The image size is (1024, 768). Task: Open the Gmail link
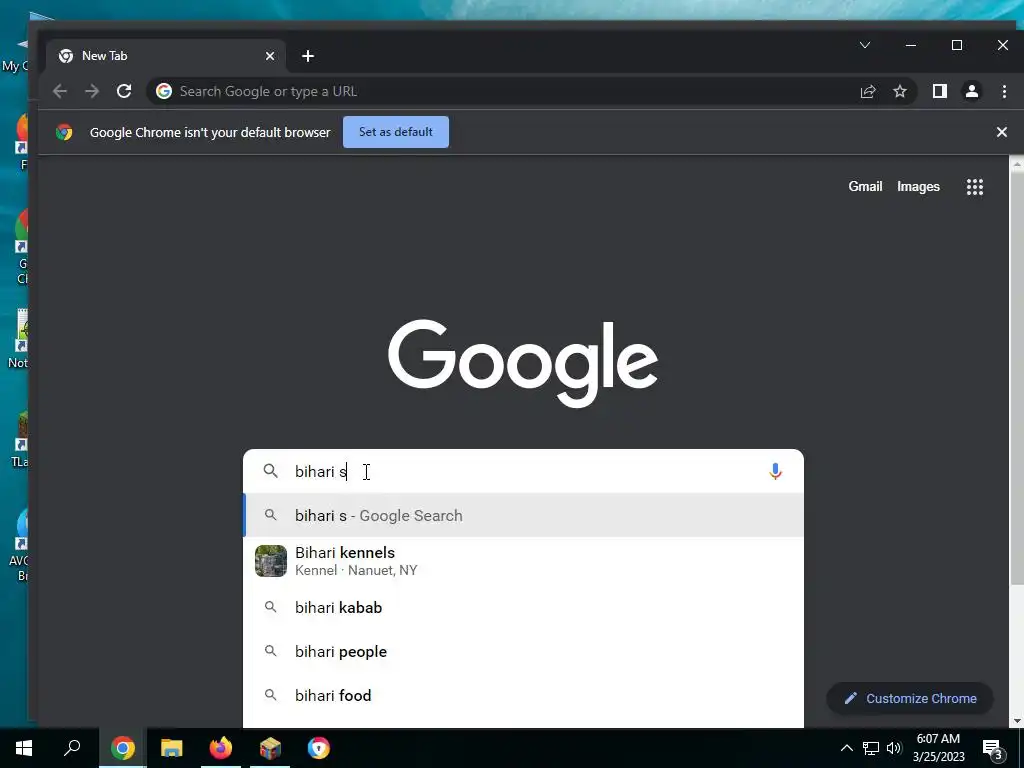click(865, 187)
